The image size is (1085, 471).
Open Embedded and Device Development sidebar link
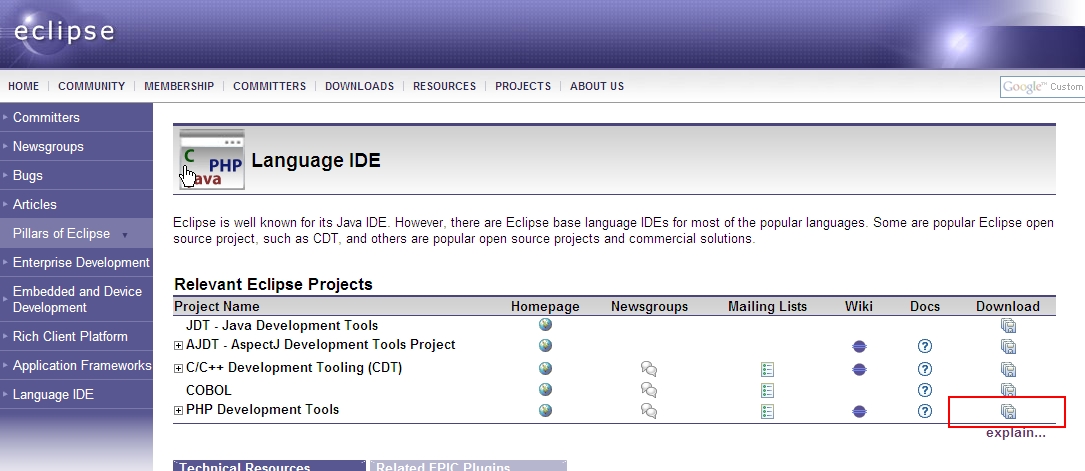click(x=76, y=299)
